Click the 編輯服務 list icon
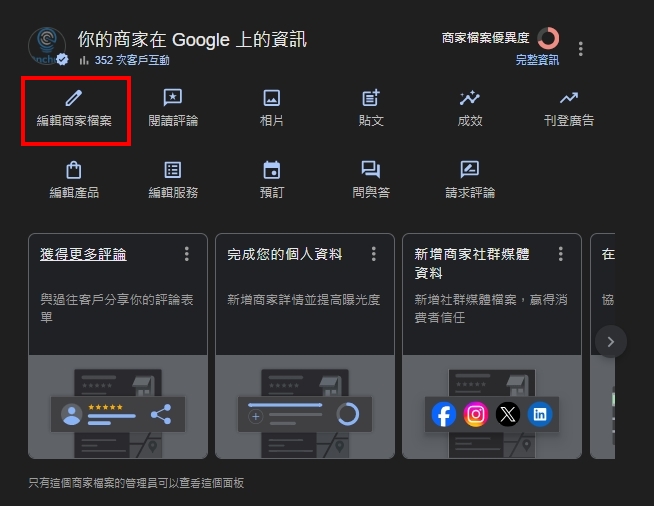This screenshot has height=506, width=654. 173,170
